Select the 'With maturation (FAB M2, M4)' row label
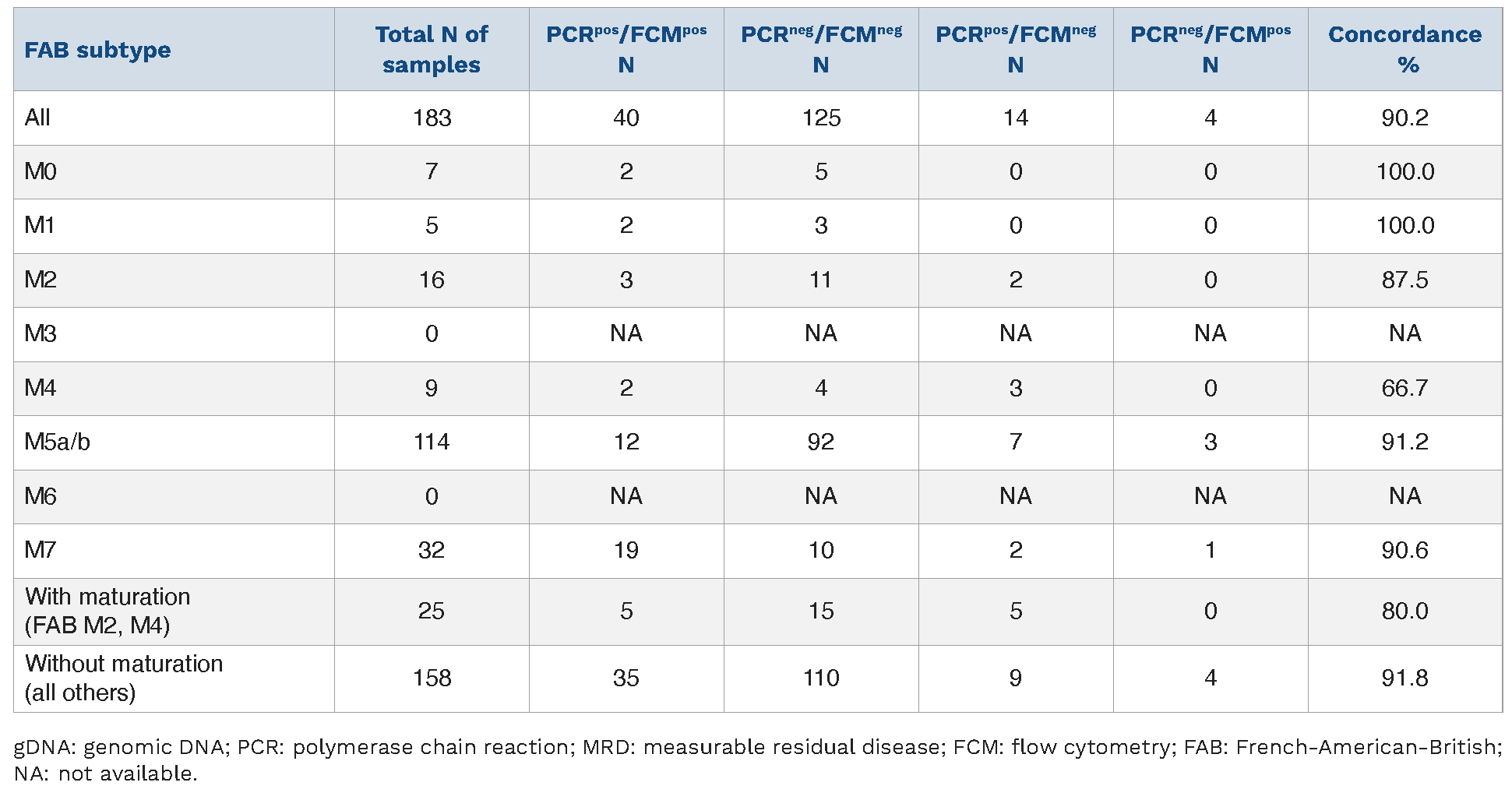This screenshot has width=1512, height=800. (107, 611)
